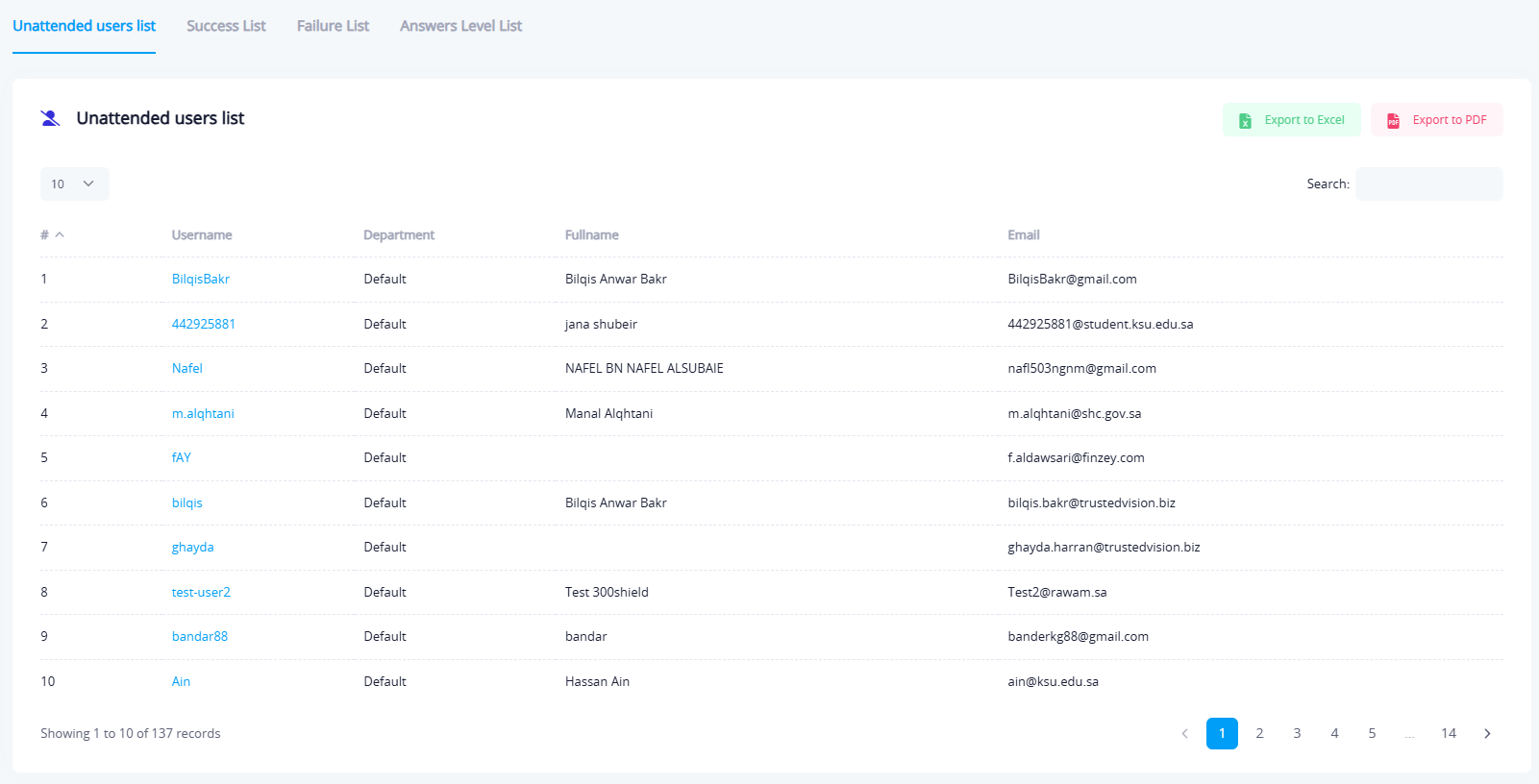The width and height of the screenshot is (1539, 784).
Task: Sort table by Username column header
Action: 202,234
